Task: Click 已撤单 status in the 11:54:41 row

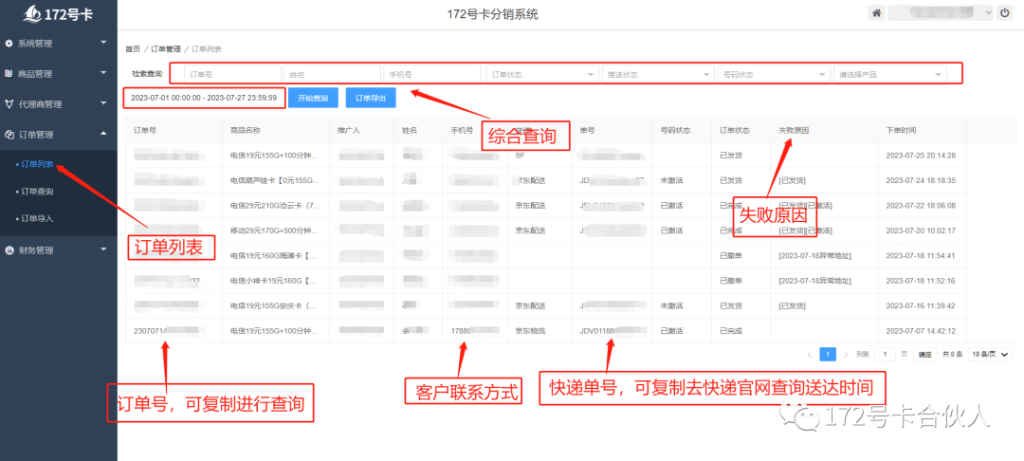Action: pyautogui.click(x=730, y=255)
